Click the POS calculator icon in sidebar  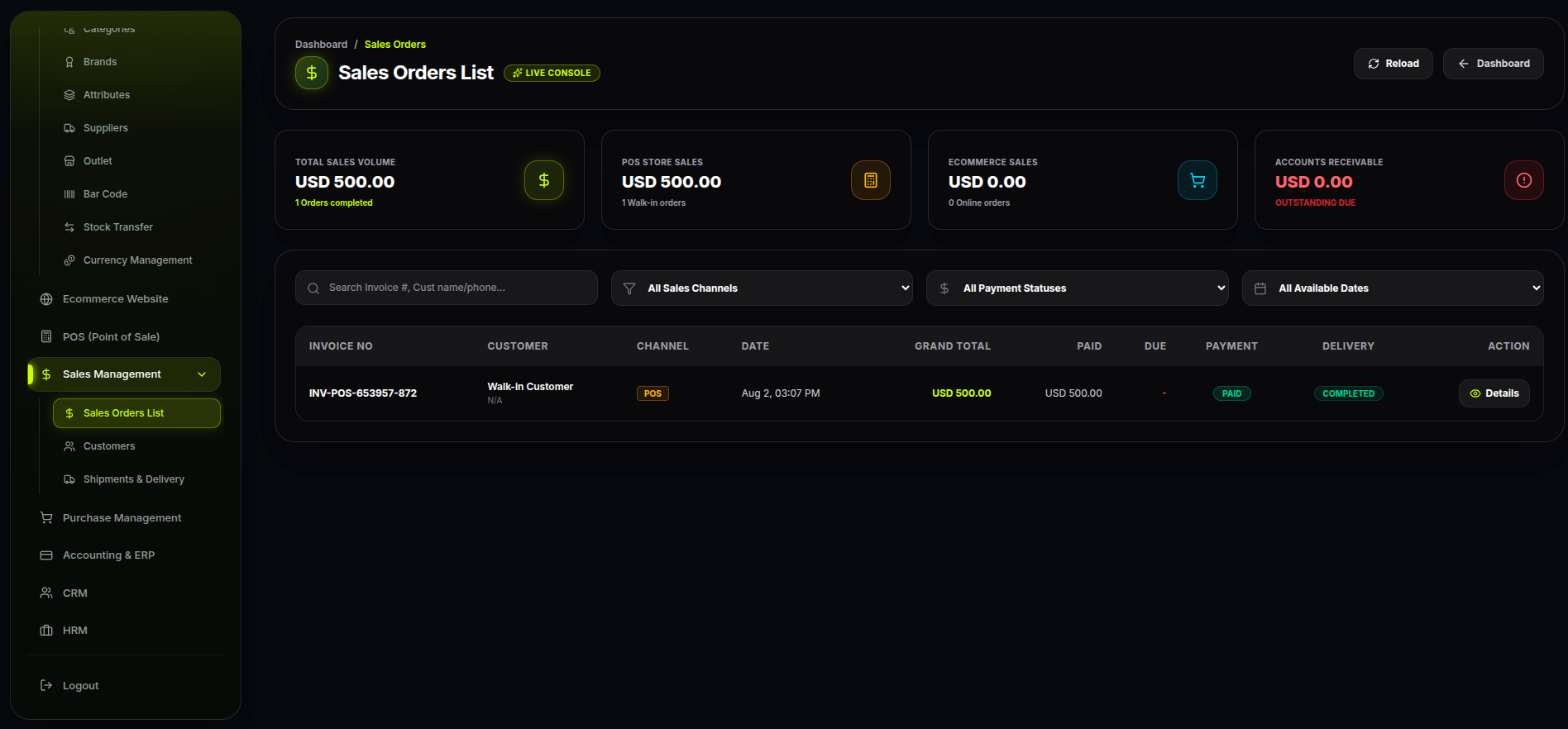(x=46, y=336)
